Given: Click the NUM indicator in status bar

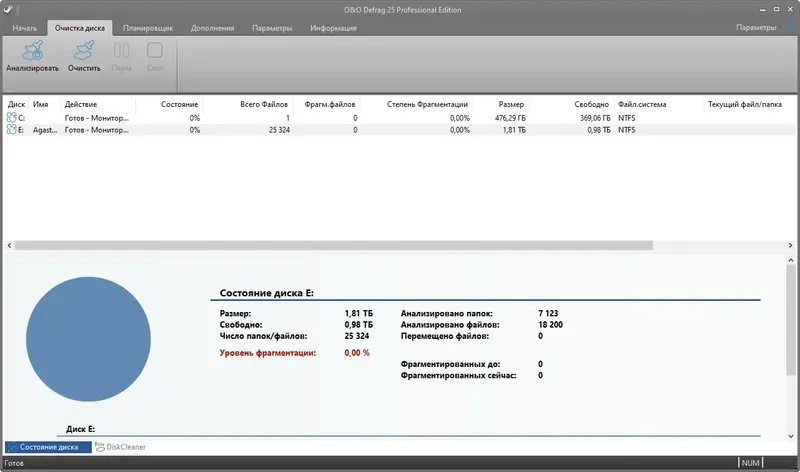Looking at the screenshot, I should (750, 463).
